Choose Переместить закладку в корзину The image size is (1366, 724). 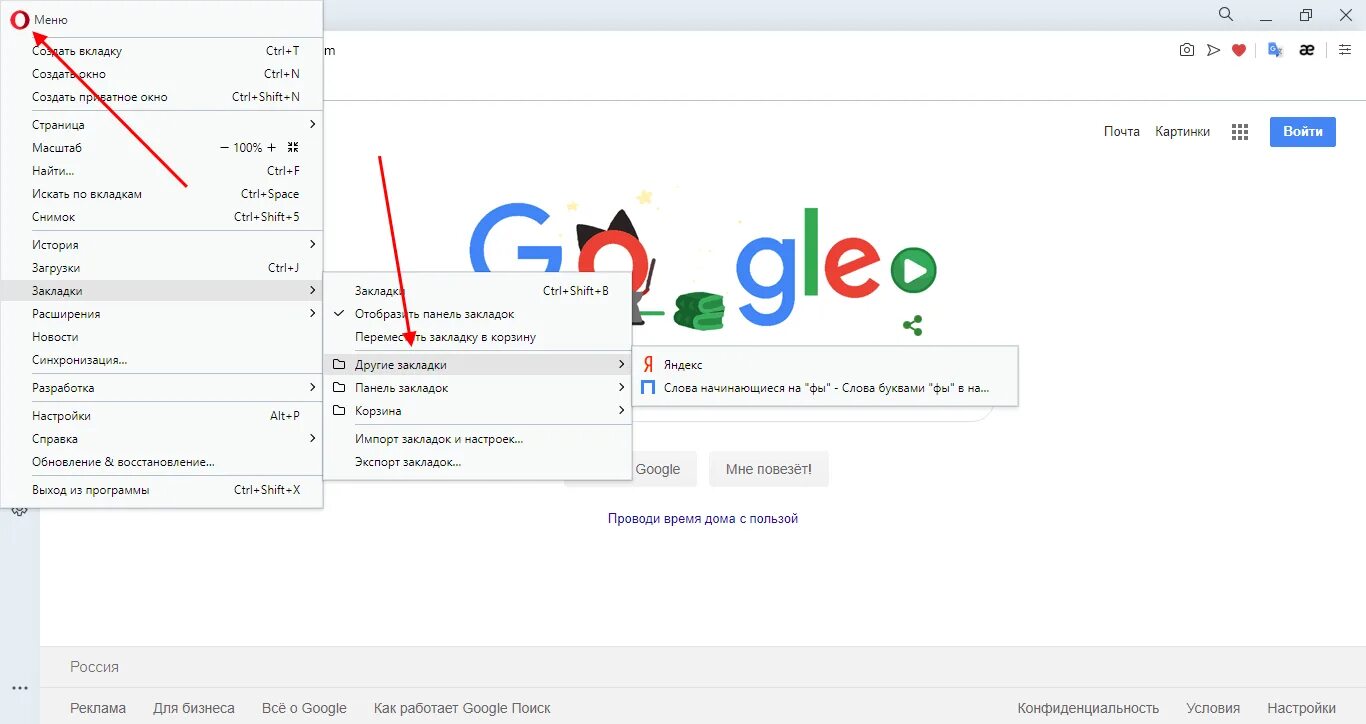[478, 337]
